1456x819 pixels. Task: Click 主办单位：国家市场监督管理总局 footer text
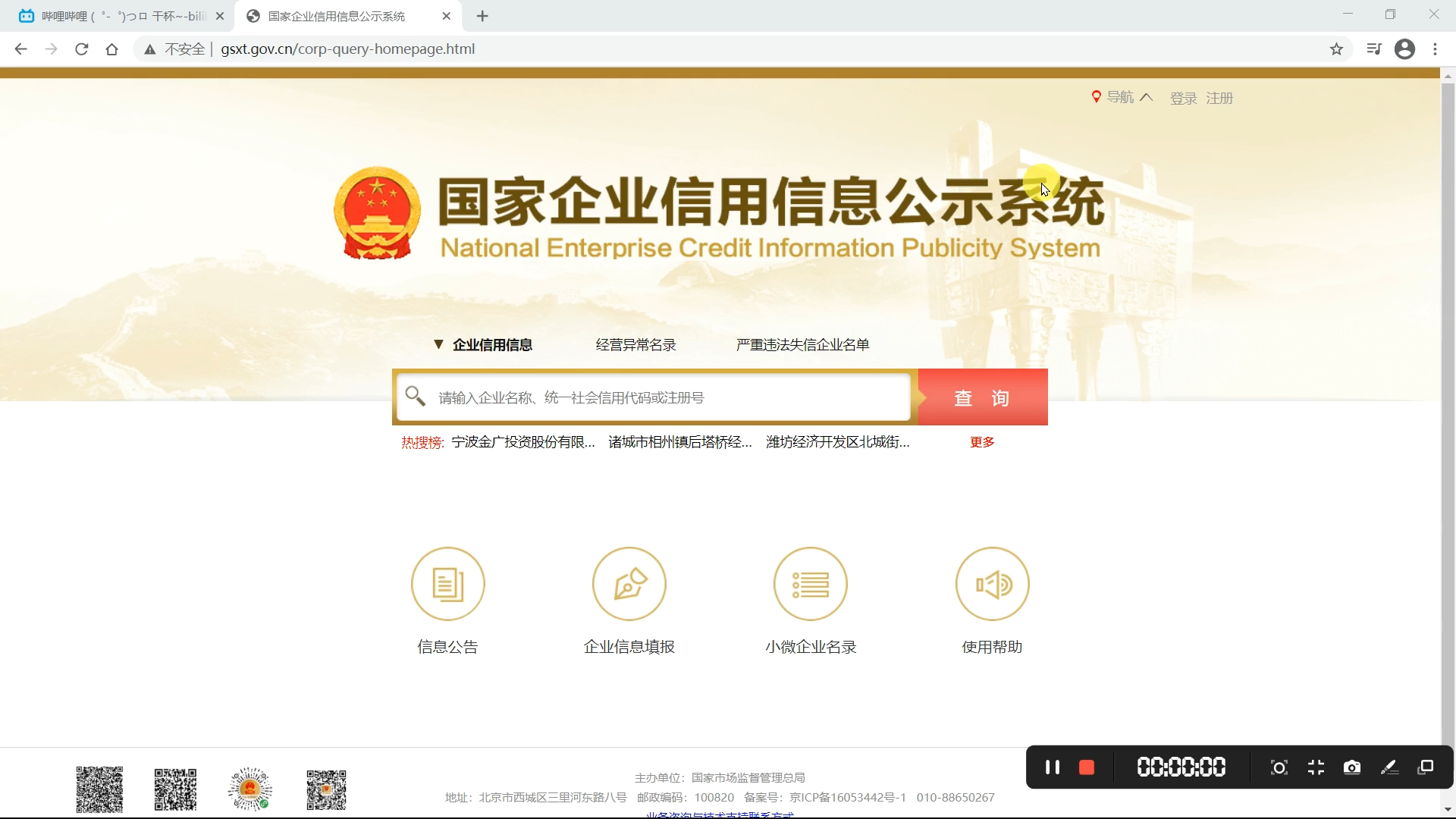point(720,778)
